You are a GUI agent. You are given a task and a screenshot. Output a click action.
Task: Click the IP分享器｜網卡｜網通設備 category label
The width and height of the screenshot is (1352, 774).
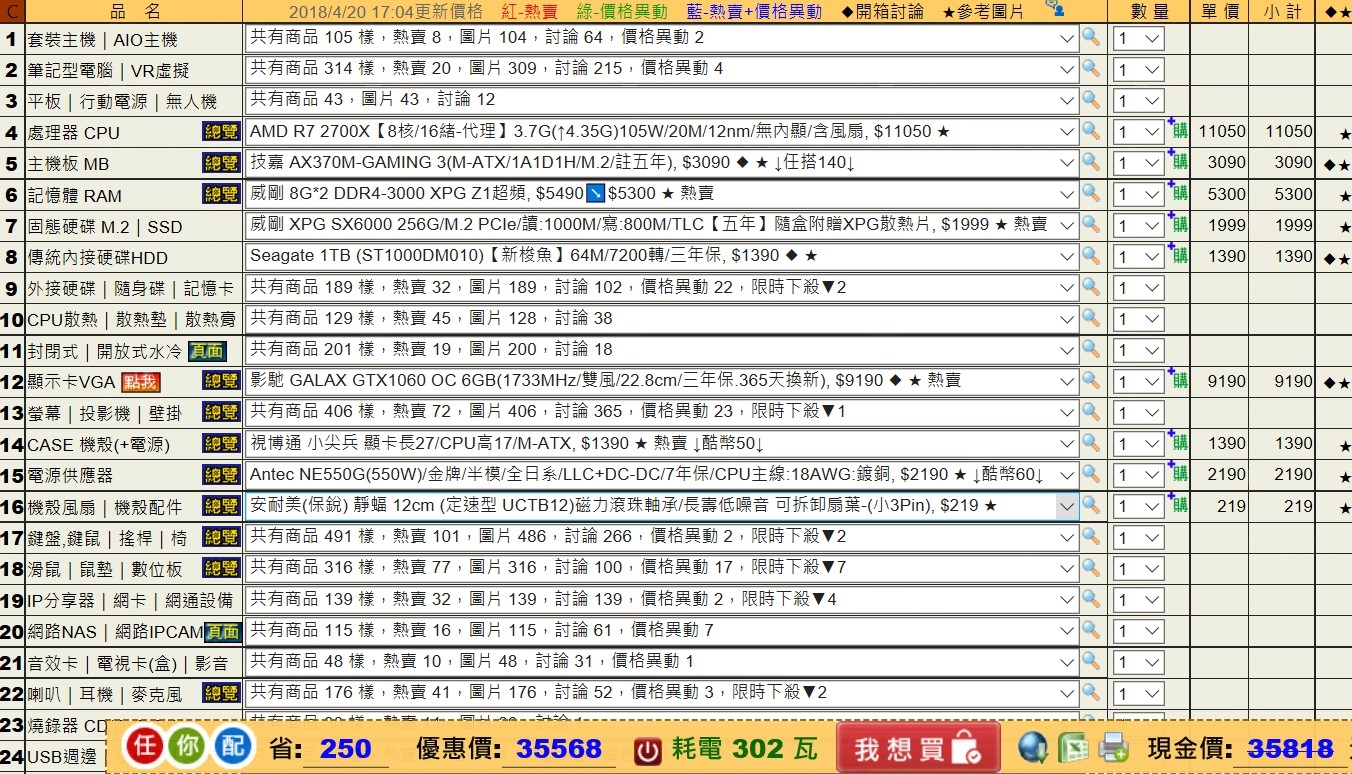click(x=130, y=600)
